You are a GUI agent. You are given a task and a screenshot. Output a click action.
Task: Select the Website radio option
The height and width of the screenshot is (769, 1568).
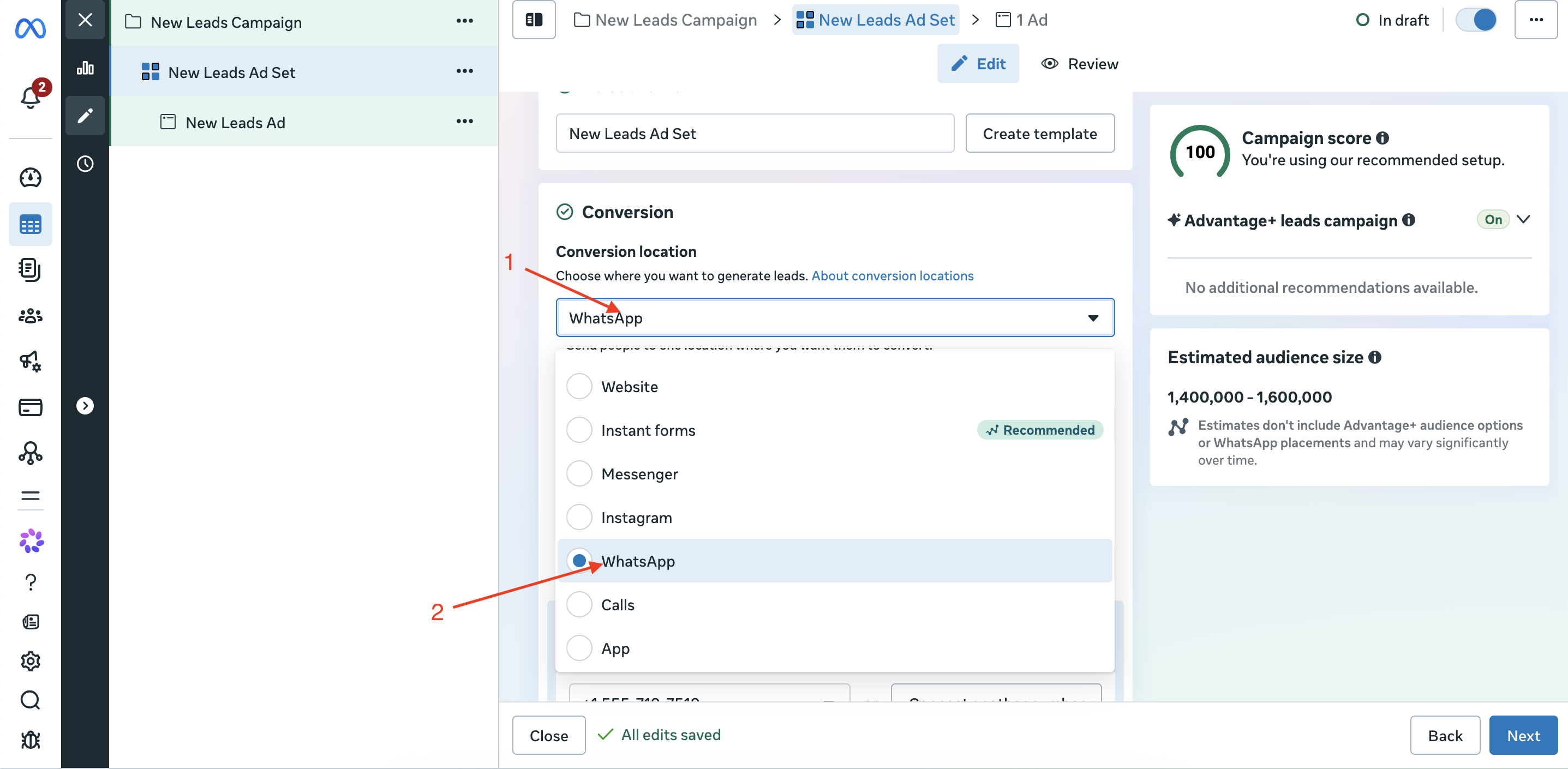point(579,386)
